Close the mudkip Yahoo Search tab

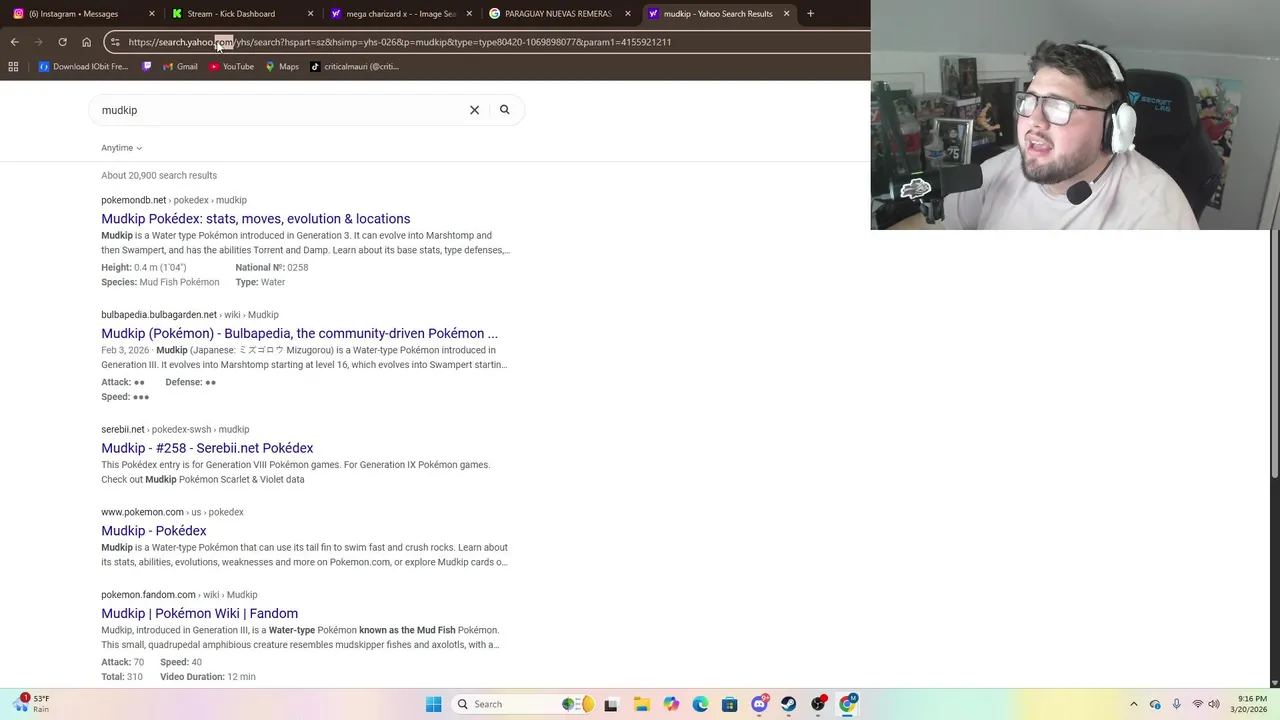coord(786,14)
